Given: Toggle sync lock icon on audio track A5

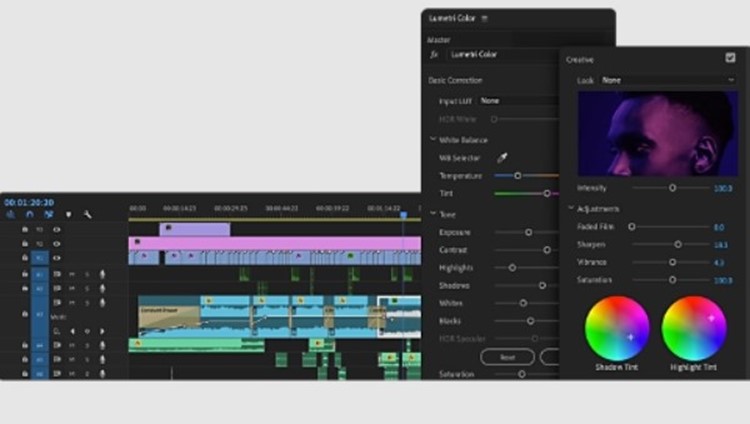Looking at the screenshot, I should [57, 359].
